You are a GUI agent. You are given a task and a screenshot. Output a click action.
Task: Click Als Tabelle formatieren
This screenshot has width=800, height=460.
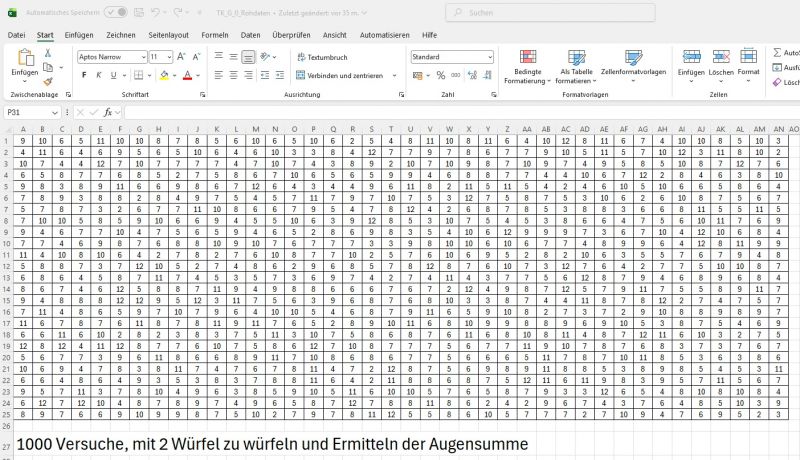576,66
